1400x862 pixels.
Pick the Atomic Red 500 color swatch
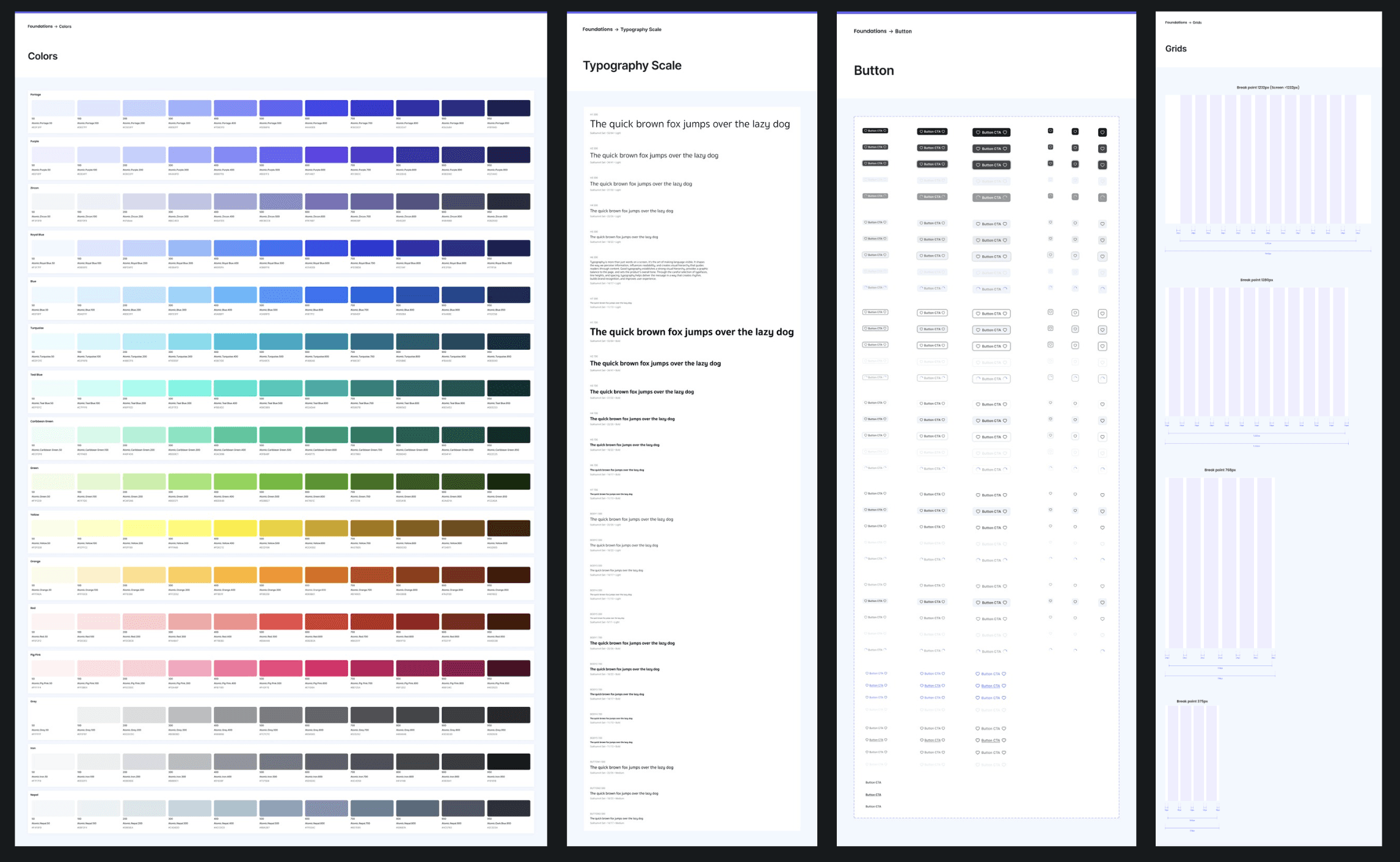pos(280,621)
